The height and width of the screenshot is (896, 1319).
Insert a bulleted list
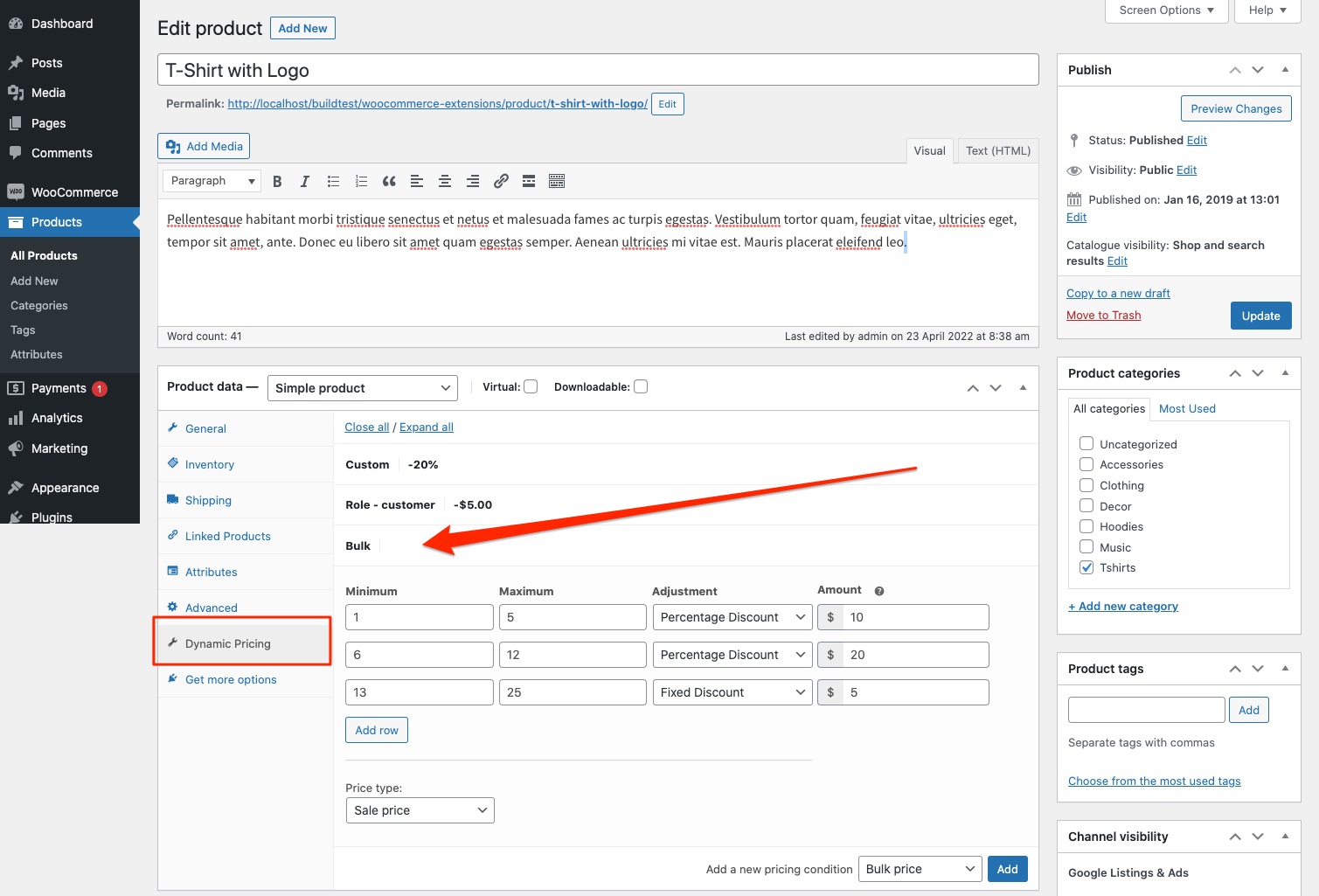click(x=333, y=181)
